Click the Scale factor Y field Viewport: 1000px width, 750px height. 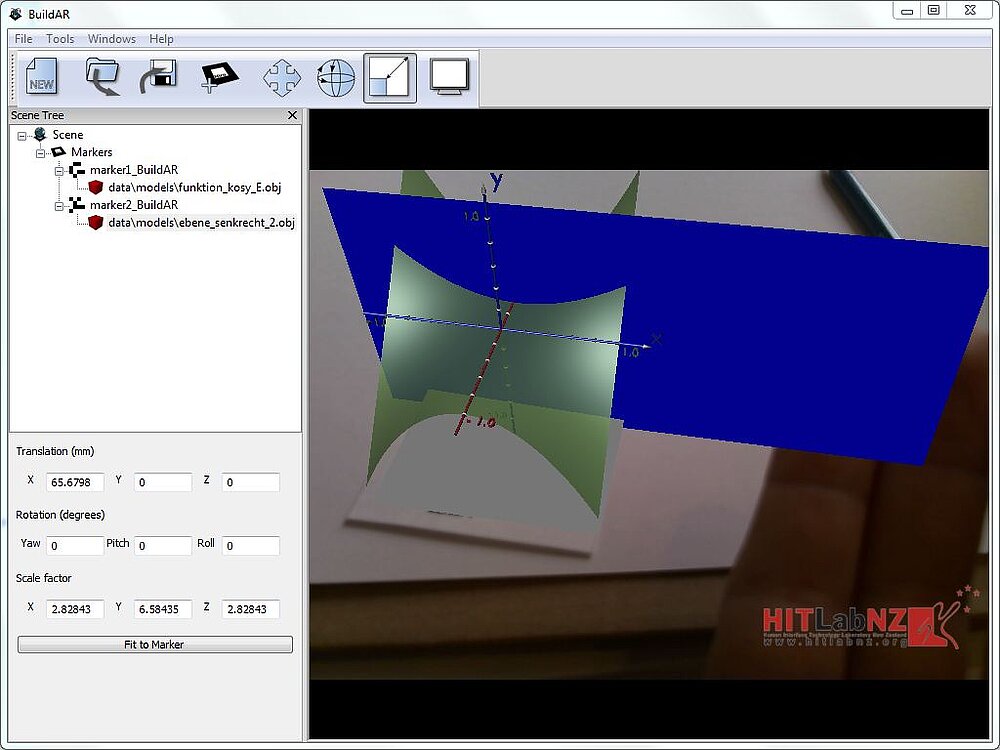(x=163, y=609)
